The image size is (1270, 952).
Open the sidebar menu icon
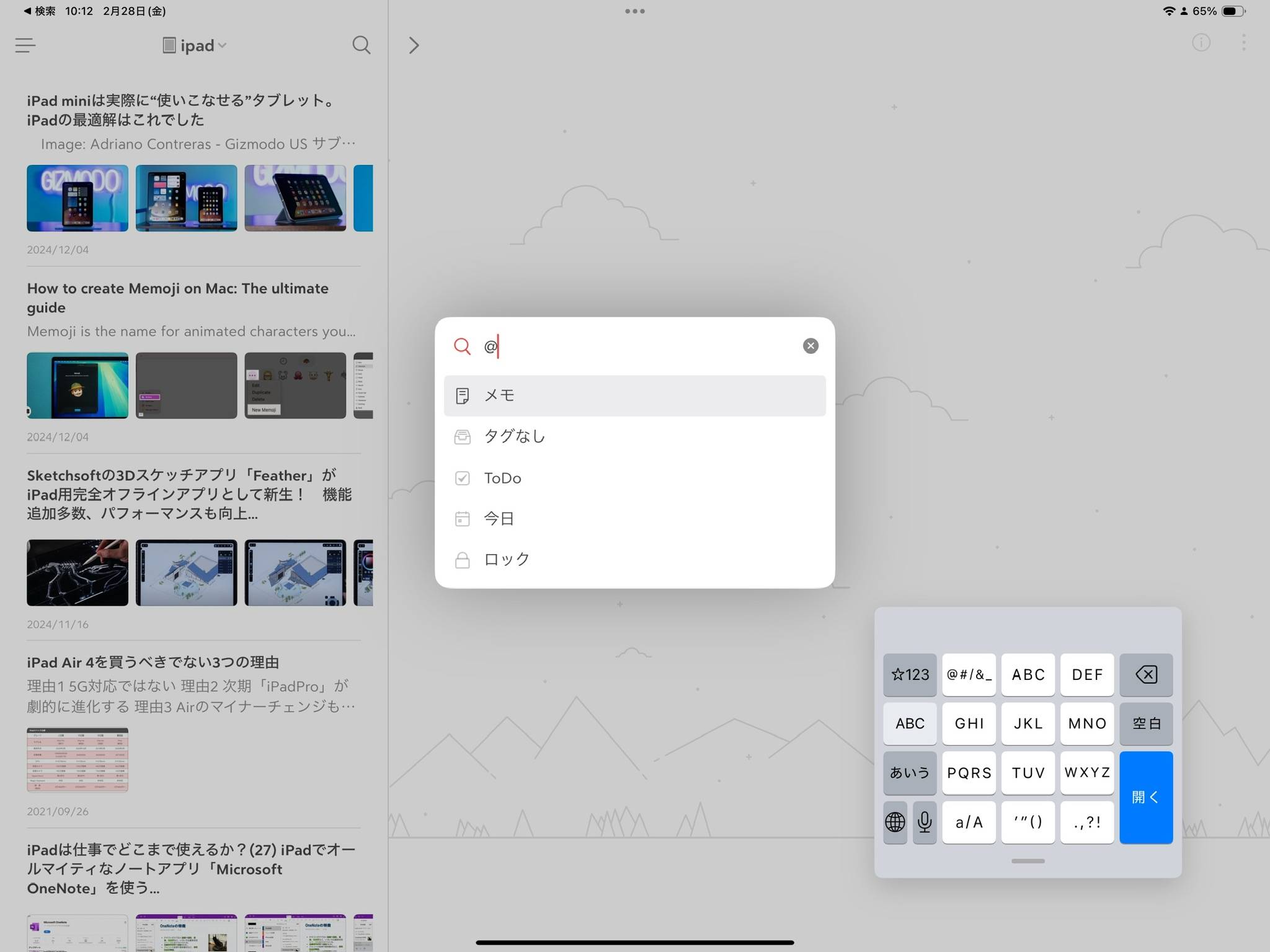25,45
